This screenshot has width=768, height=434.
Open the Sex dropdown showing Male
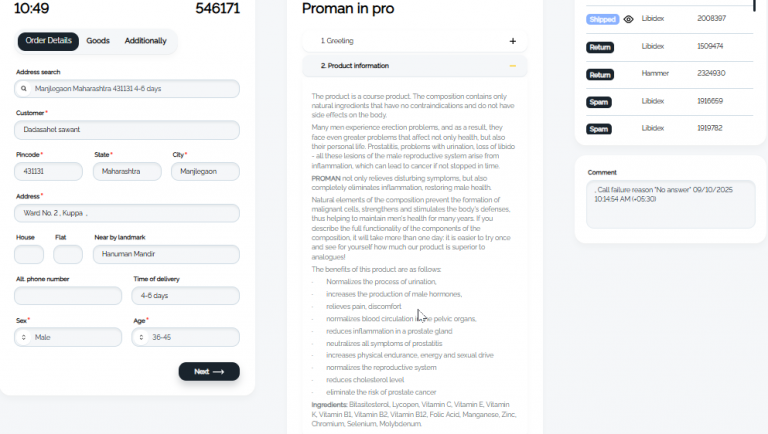[68, 337]
